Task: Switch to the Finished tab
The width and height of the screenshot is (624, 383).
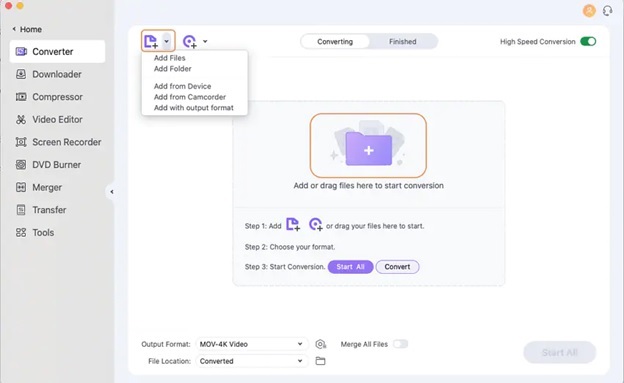Action: click(403, 41)
